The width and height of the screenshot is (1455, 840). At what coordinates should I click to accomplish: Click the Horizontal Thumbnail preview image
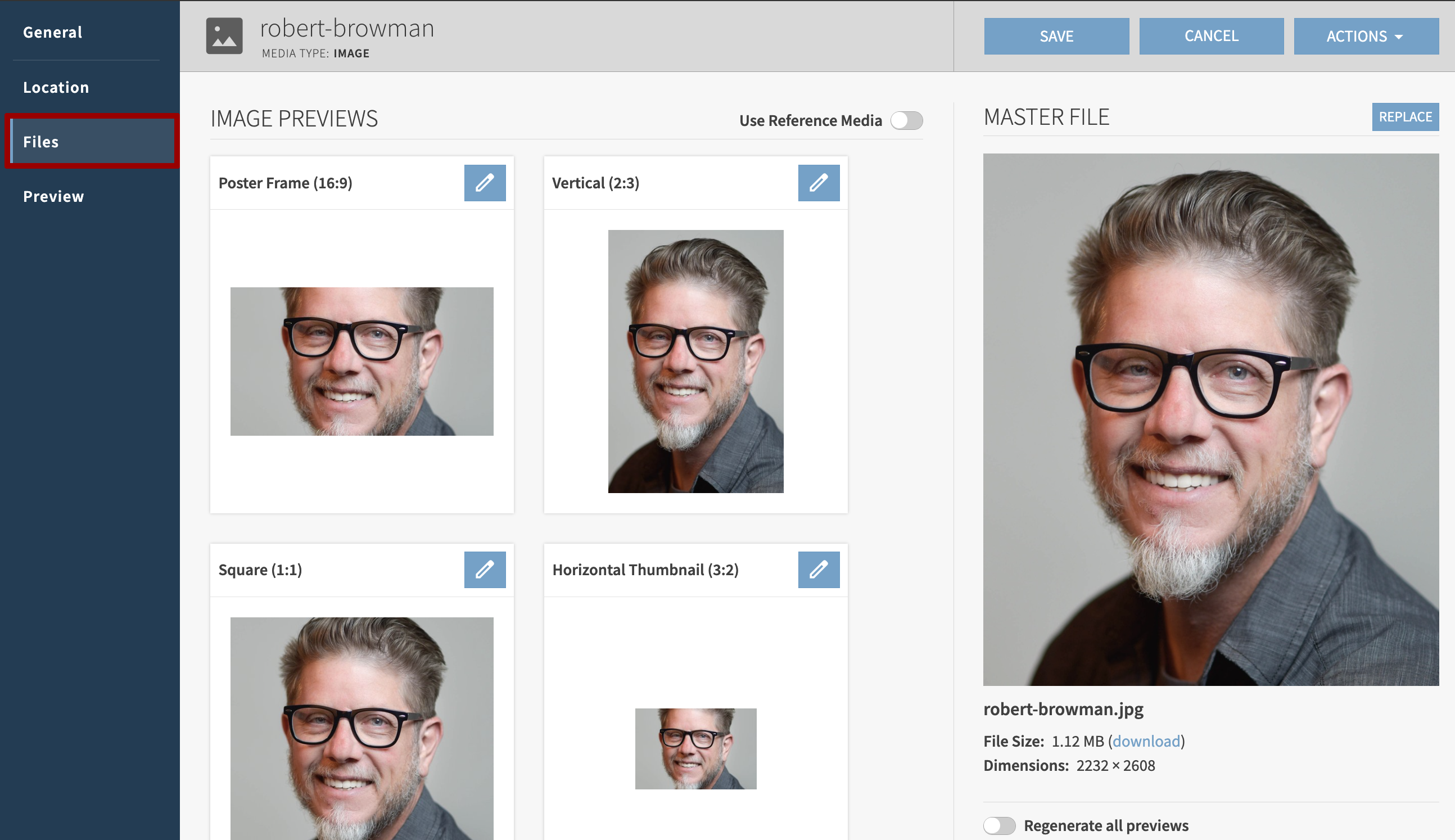click(x=695, y=748)
